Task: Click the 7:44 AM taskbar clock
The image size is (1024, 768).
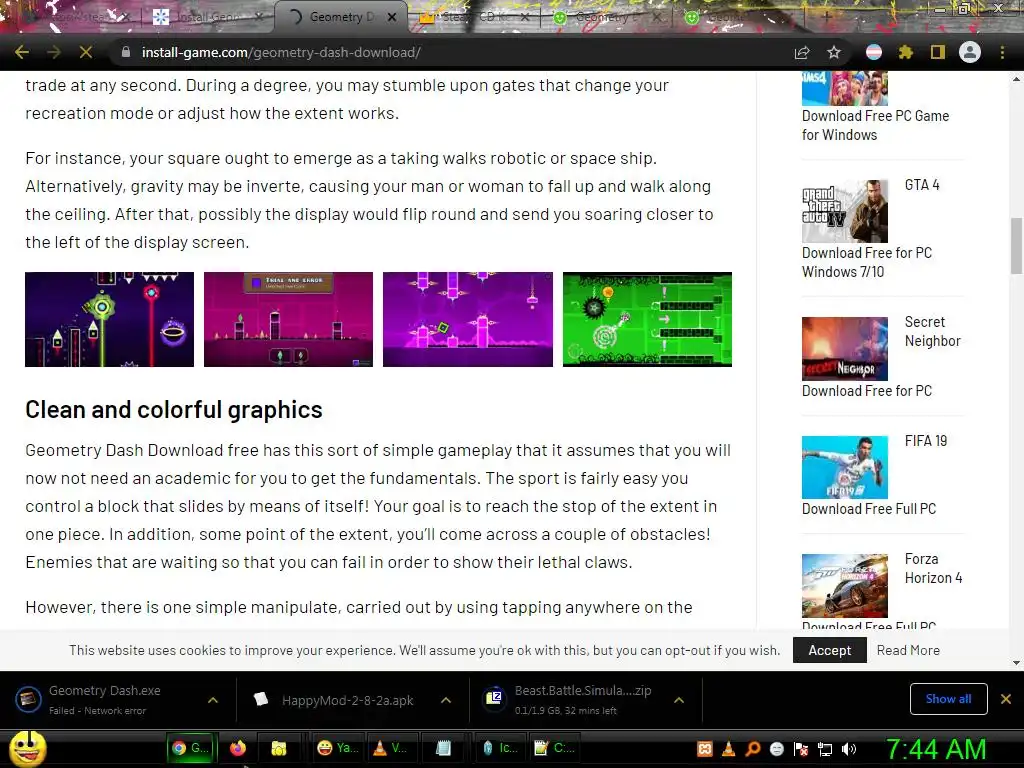Action: pos(936,749)
